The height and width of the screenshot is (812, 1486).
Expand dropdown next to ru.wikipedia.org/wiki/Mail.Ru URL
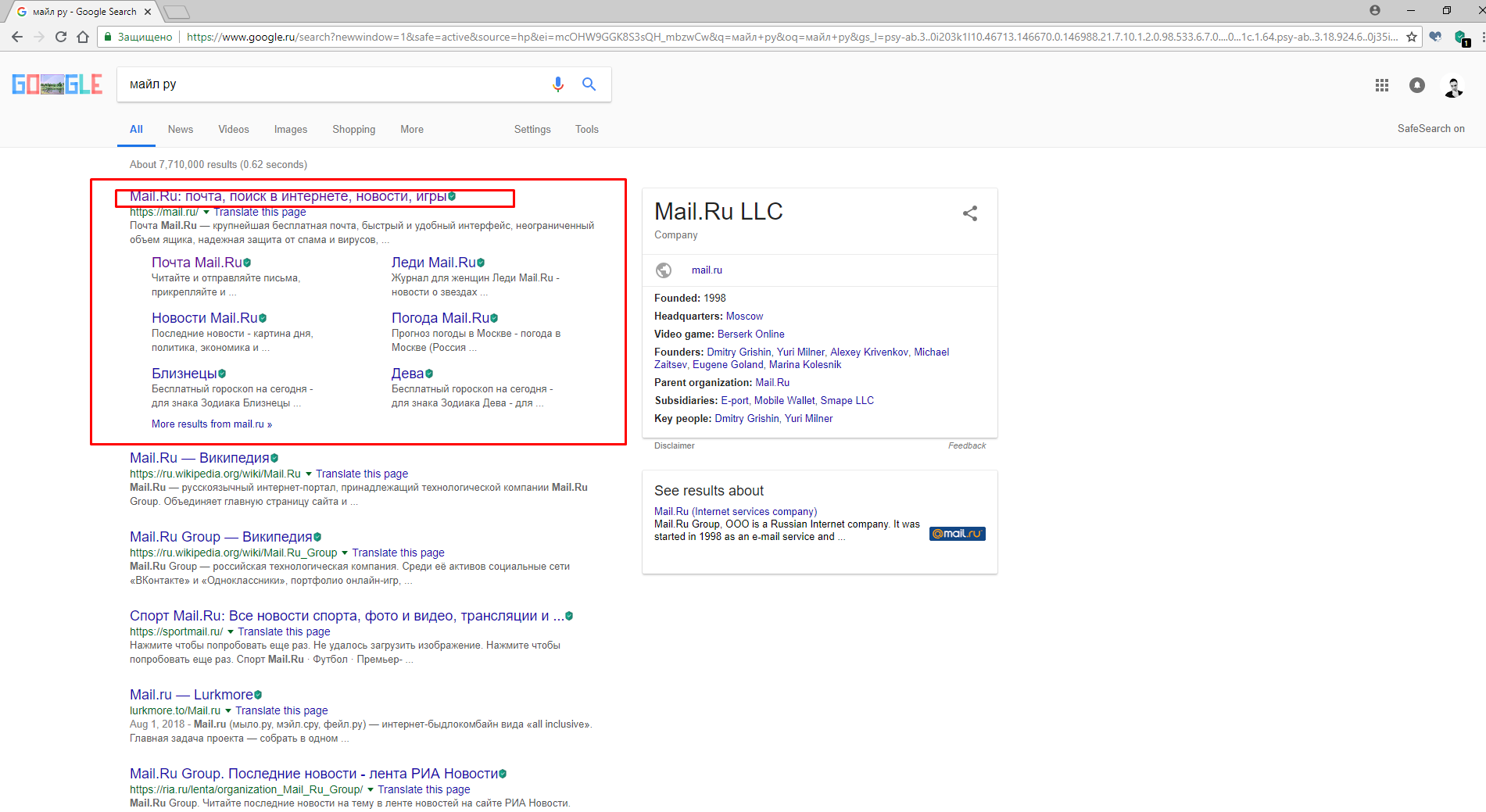pyautogui.click(x=309, y=474)
